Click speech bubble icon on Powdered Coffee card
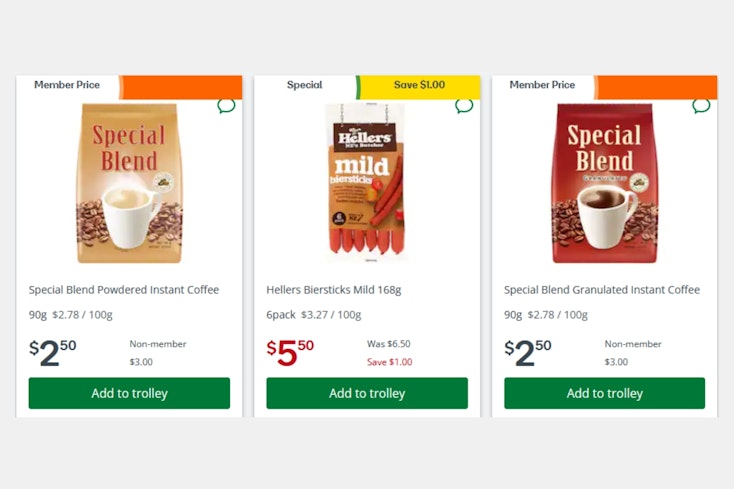 tap(226, 105)
